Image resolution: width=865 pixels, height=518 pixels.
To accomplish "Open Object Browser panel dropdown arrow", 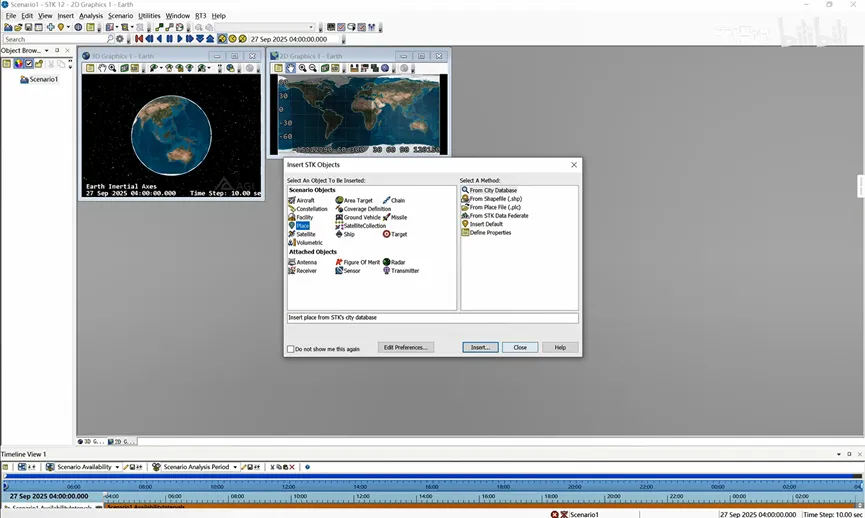I will pyautogui.click(x=46, y=50).
